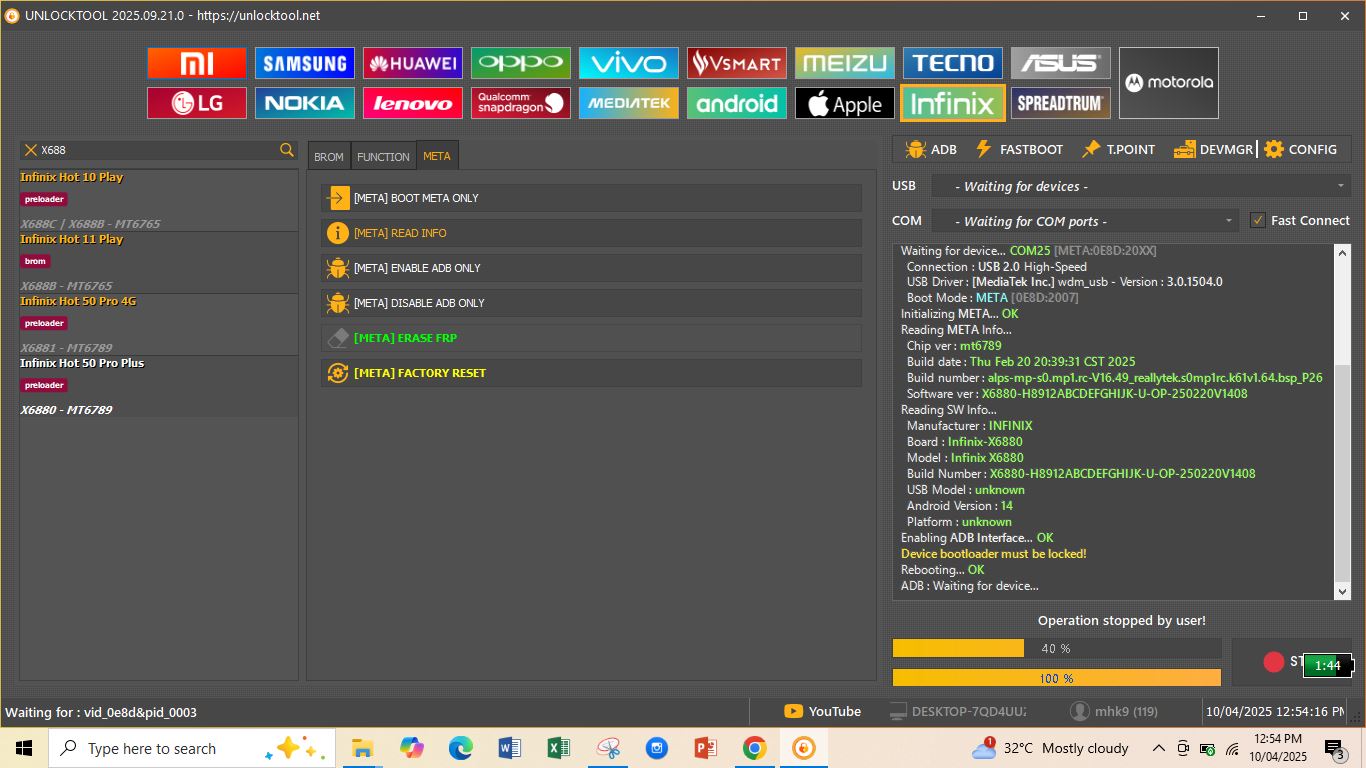Open the Huawei brand section

[x=412, y=63]
